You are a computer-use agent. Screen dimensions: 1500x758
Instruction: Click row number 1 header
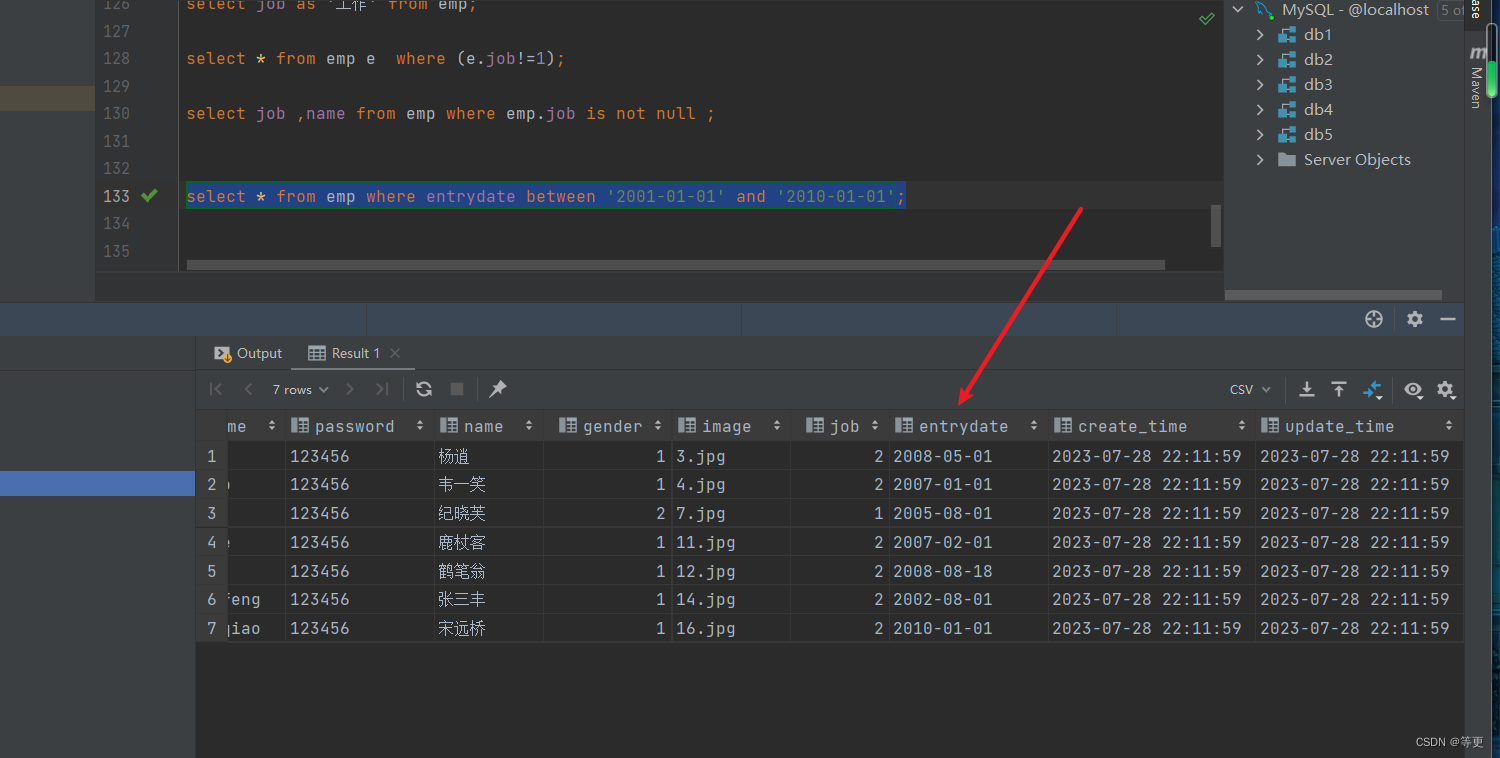click(211, 456)
